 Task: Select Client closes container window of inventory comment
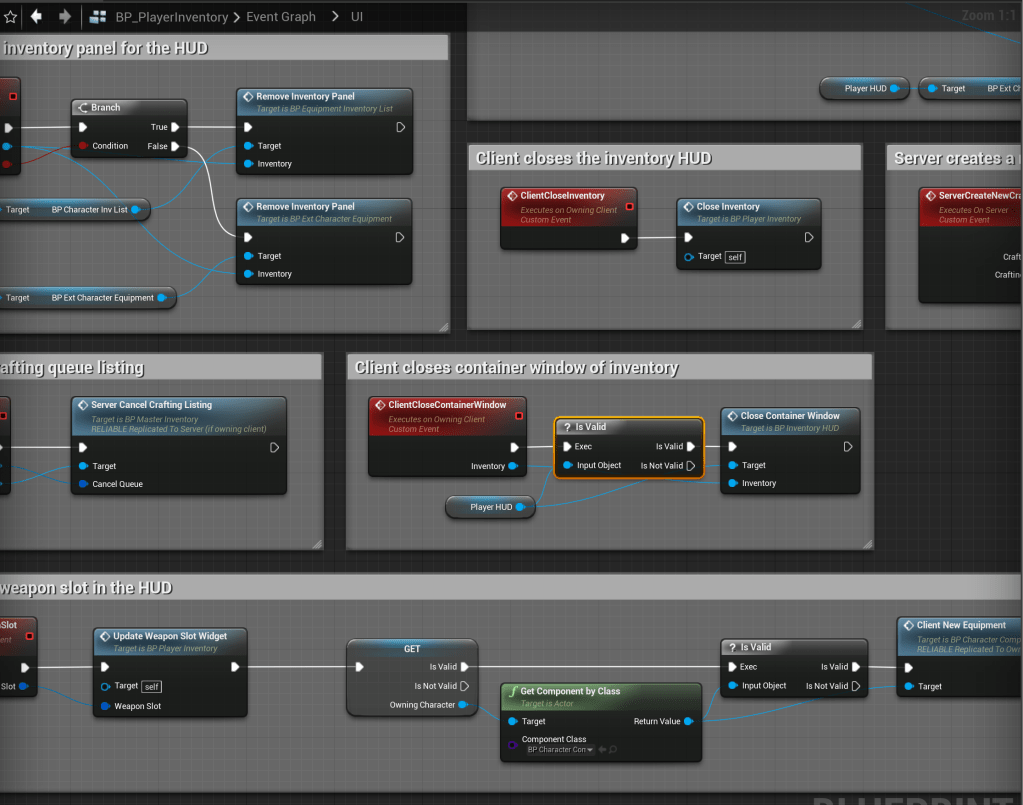[609, 367]
